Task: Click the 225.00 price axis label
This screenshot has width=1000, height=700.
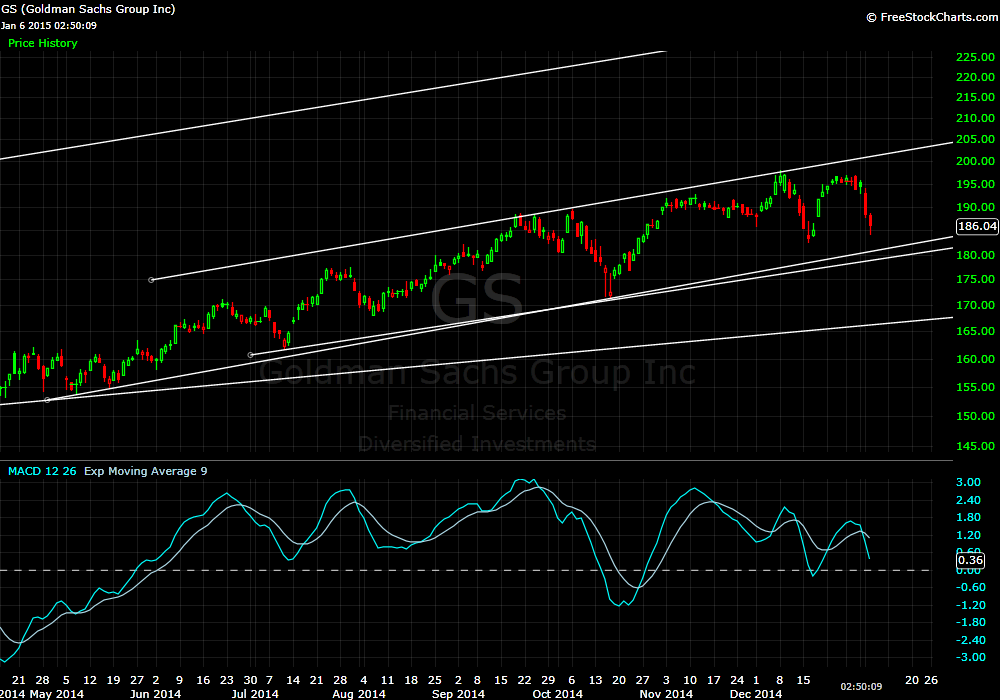Action: [975, 57]
